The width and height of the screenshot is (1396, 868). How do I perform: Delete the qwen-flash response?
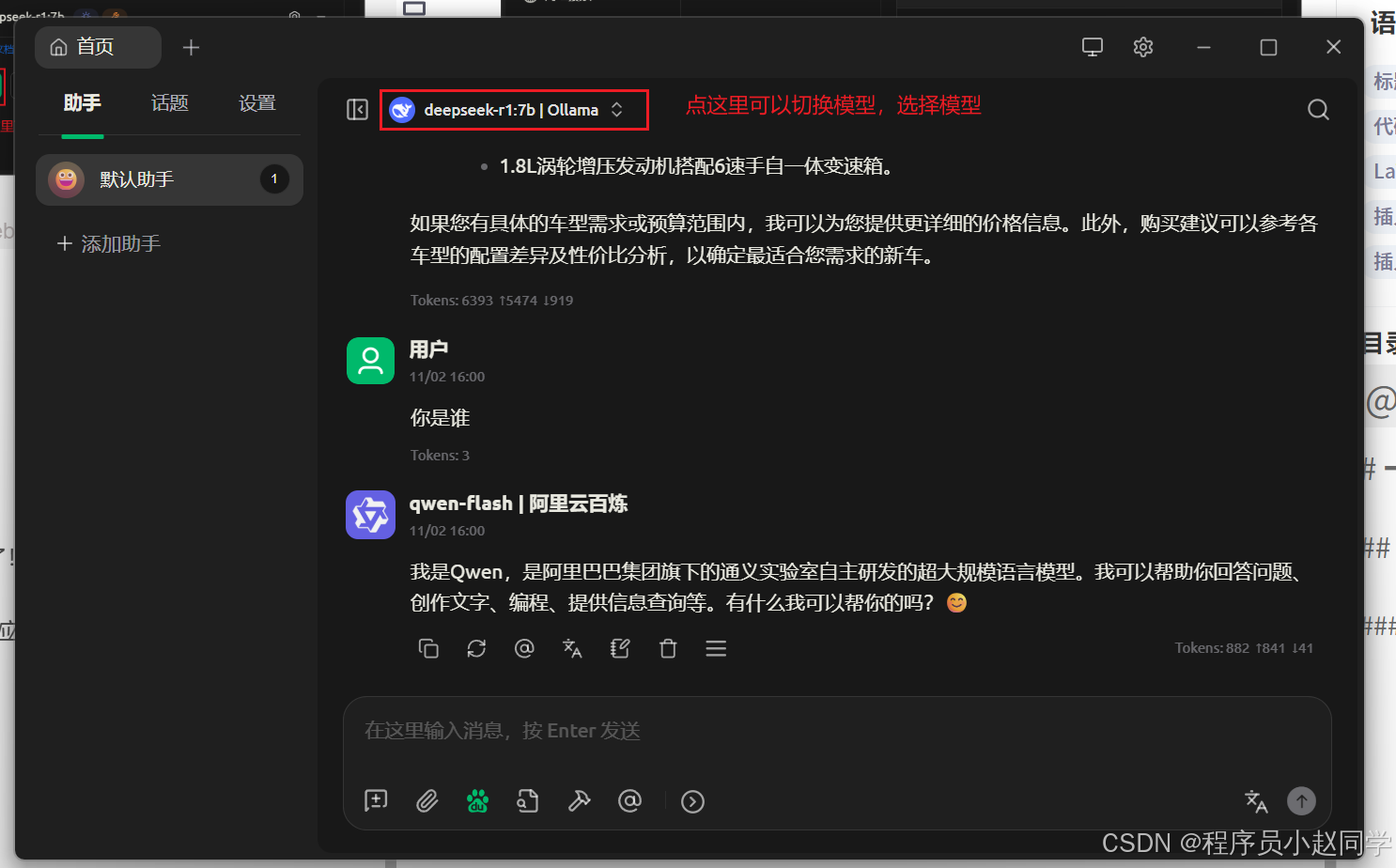pyautogui.click(x=668, y=648)
